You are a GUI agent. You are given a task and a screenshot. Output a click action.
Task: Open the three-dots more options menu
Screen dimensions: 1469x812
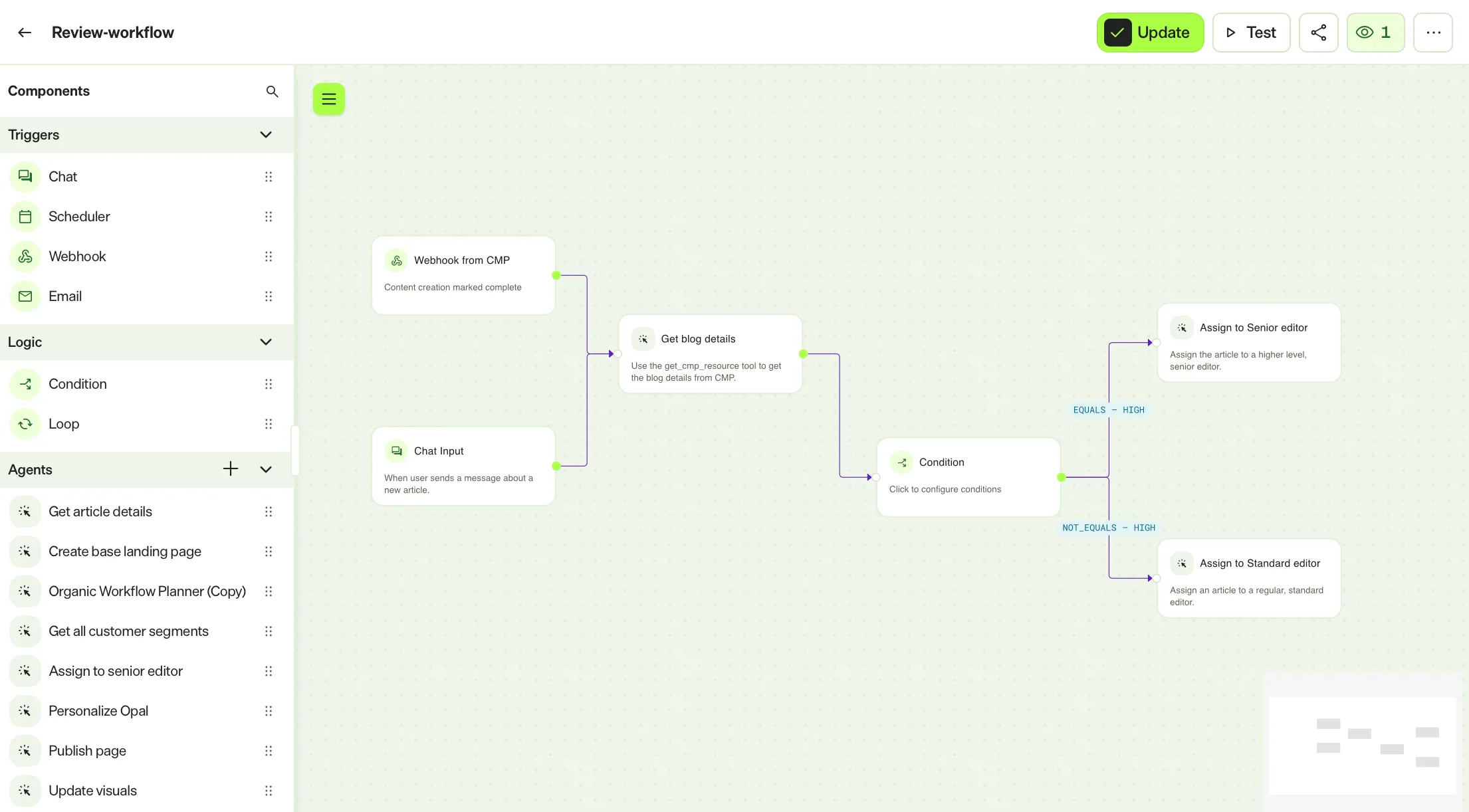coord(1433,33)
